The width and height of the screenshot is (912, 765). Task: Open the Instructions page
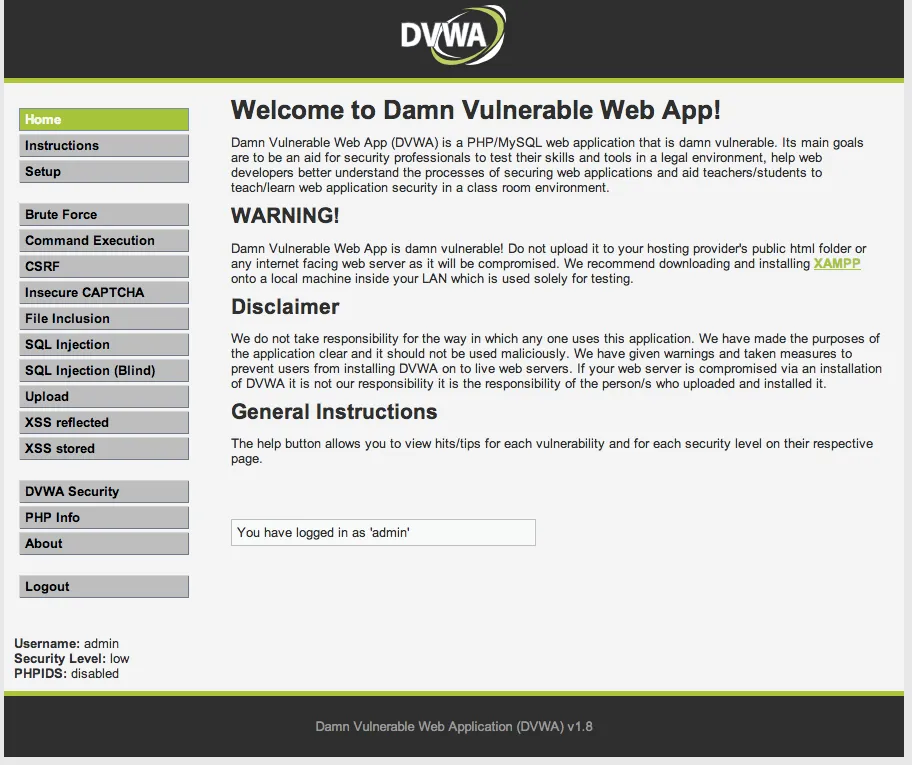click(103, 145)
